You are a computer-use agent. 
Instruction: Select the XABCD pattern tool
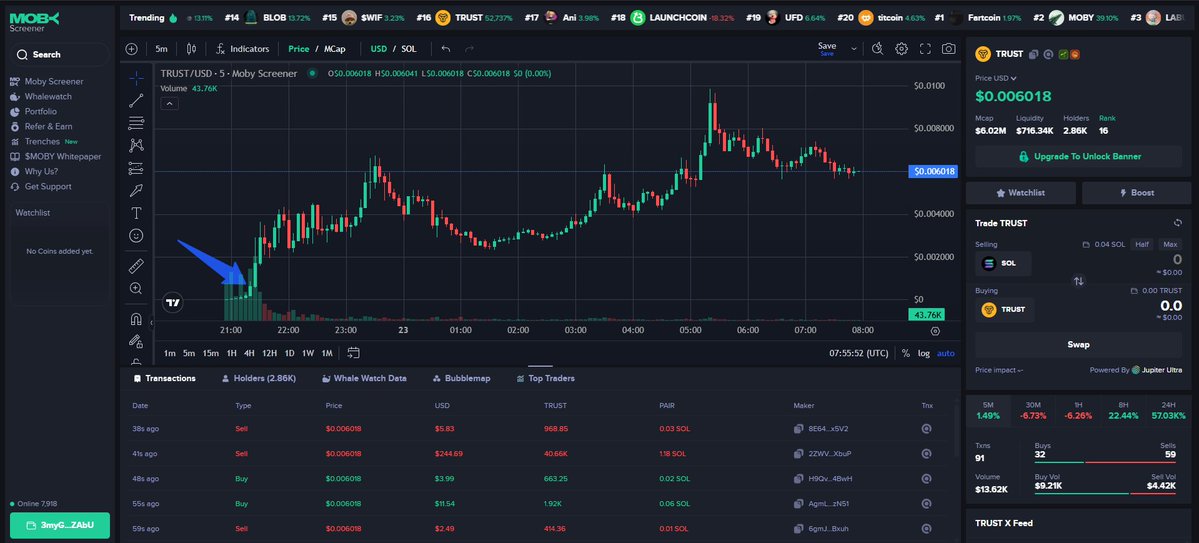pos(136,145)
